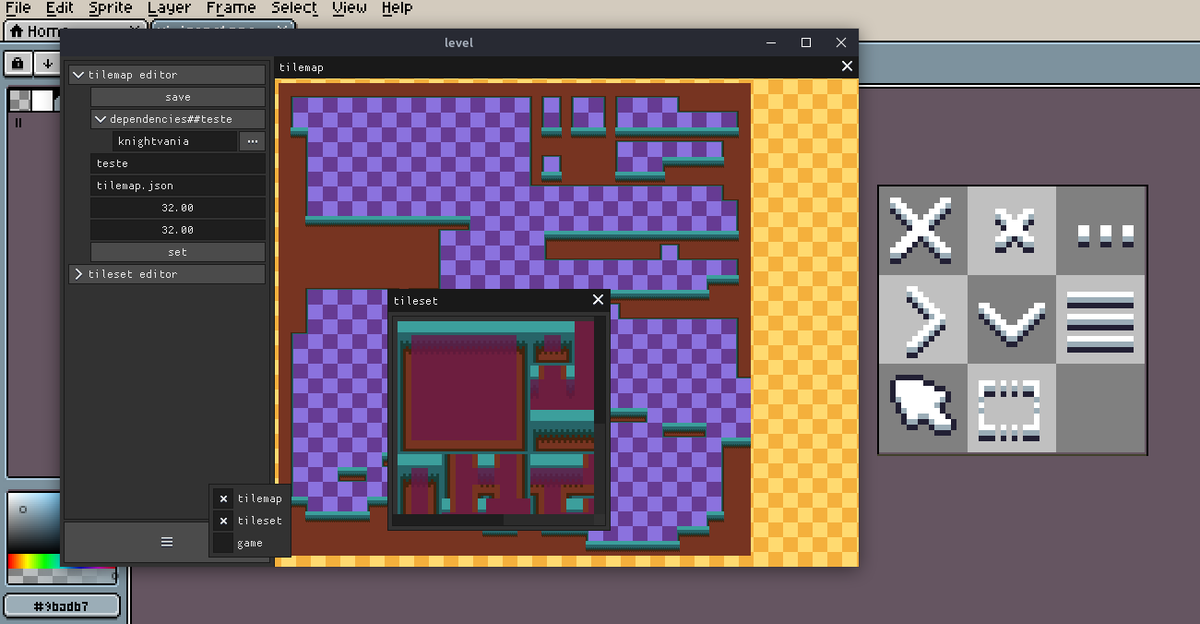Click the tilemap.json filename field
This screenshot has height=624, width=1200.
point(178,185)
